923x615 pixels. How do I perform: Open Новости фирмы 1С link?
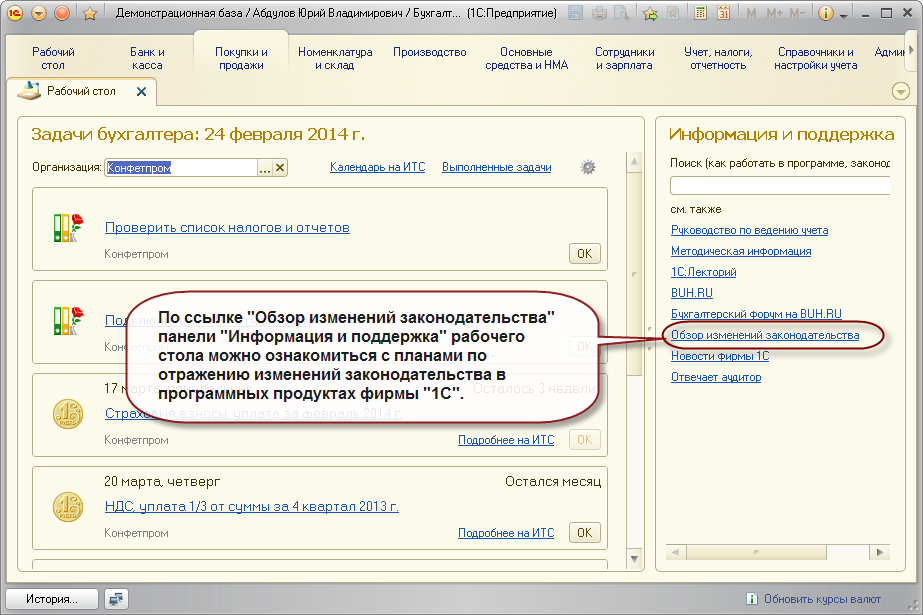[720, 356]
